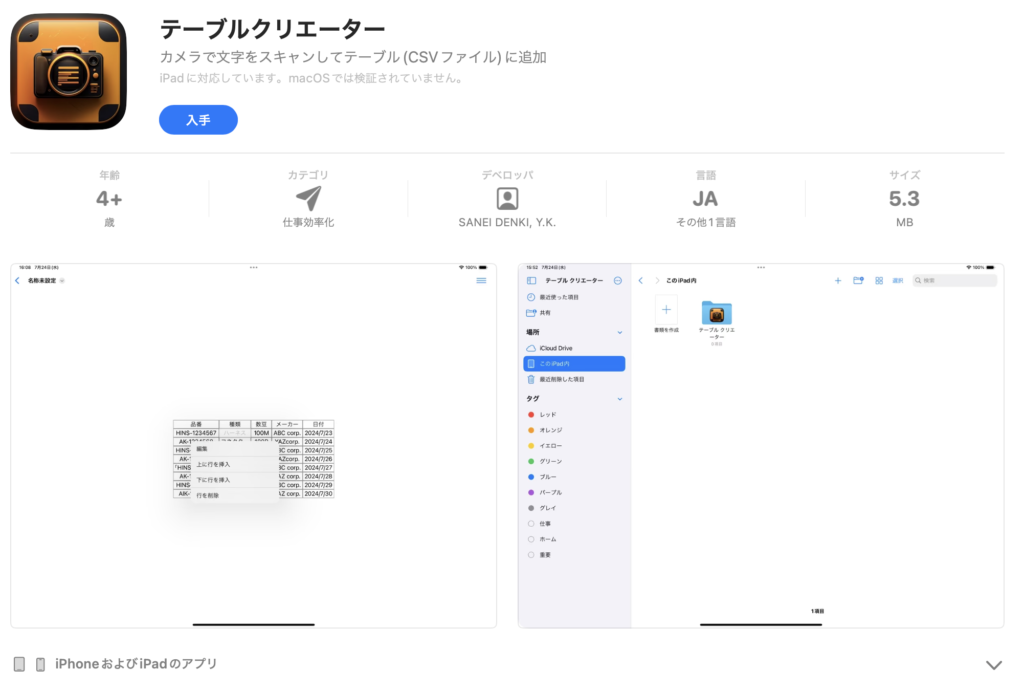Click the grid view icon in the files toolbar
The width and height of the screenshot is (1024, 692).
879,281
